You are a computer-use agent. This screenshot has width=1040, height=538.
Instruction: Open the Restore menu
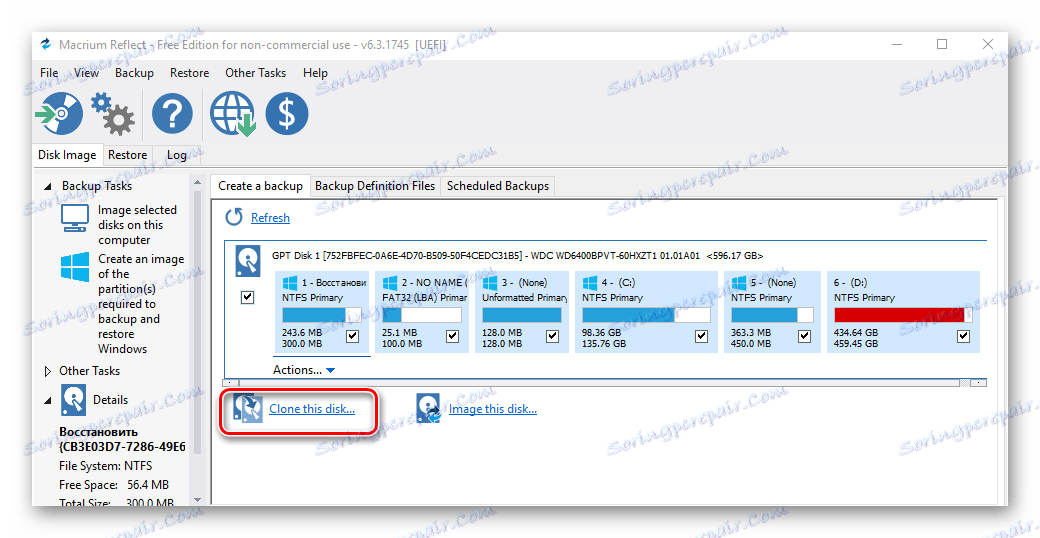(x=189, y=73)
